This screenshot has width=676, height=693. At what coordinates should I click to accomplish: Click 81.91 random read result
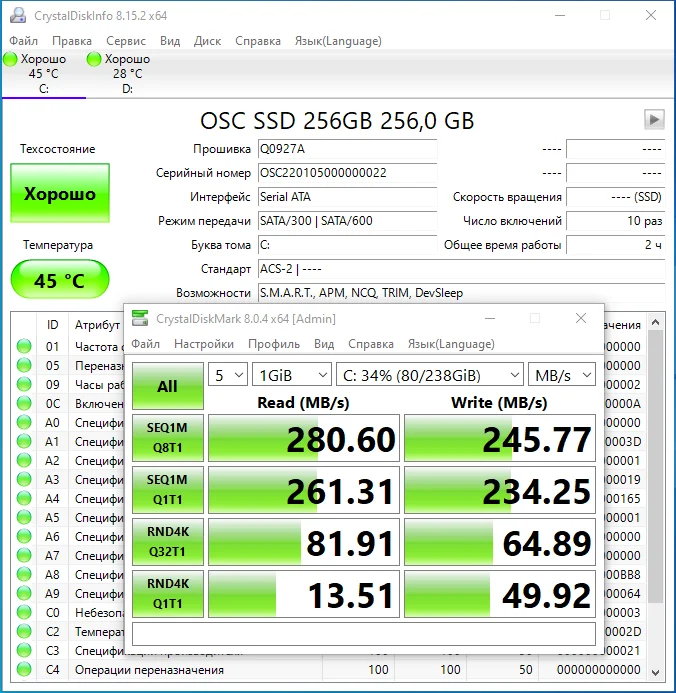tap(304, 542)
